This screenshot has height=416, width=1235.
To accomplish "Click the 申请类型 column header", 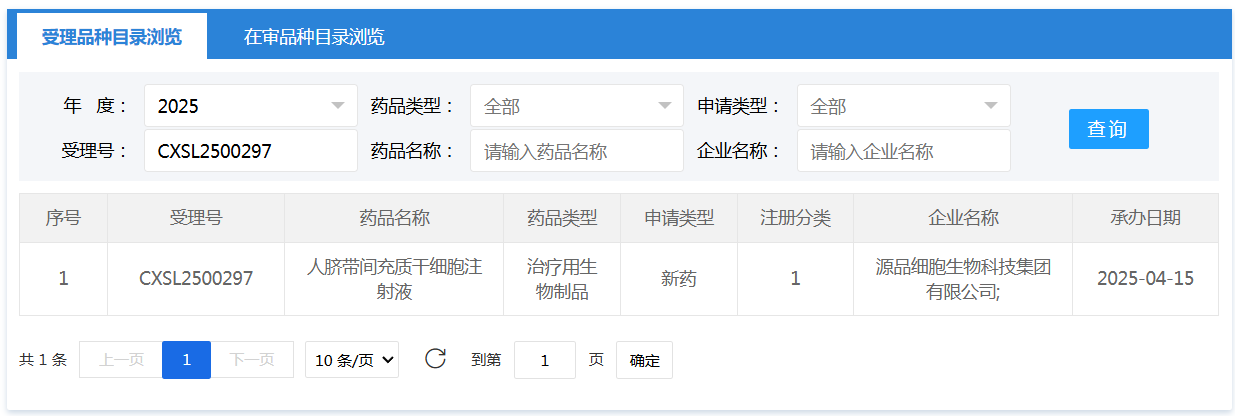I will tap(679, 218).
